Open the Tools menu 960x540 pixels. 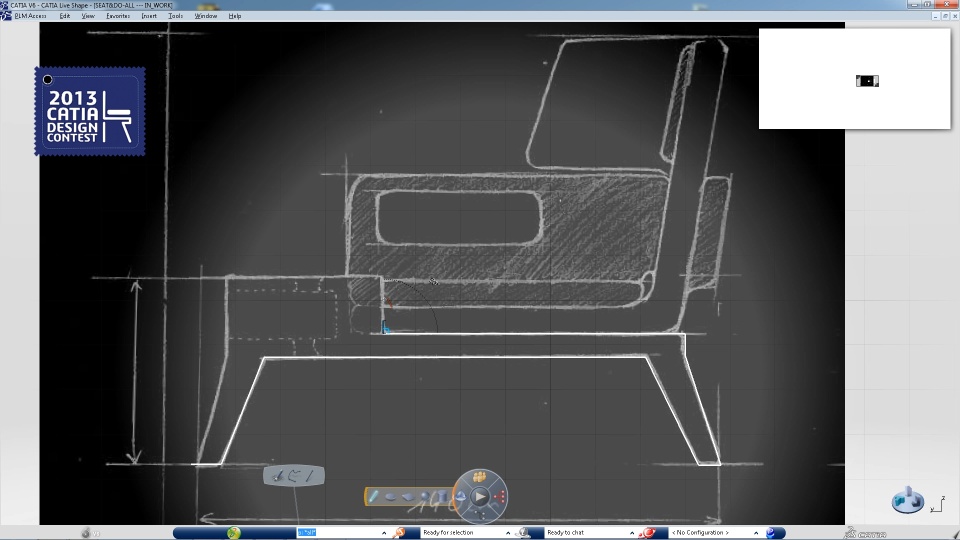point(176,16)
